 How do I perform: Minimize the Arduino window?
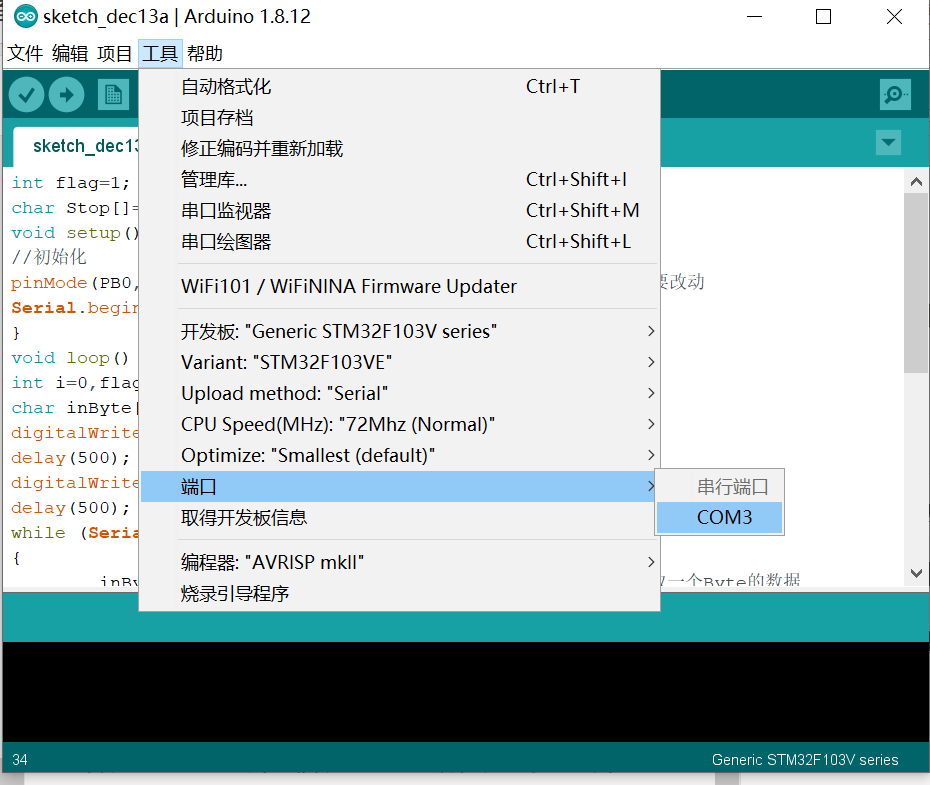754,17
